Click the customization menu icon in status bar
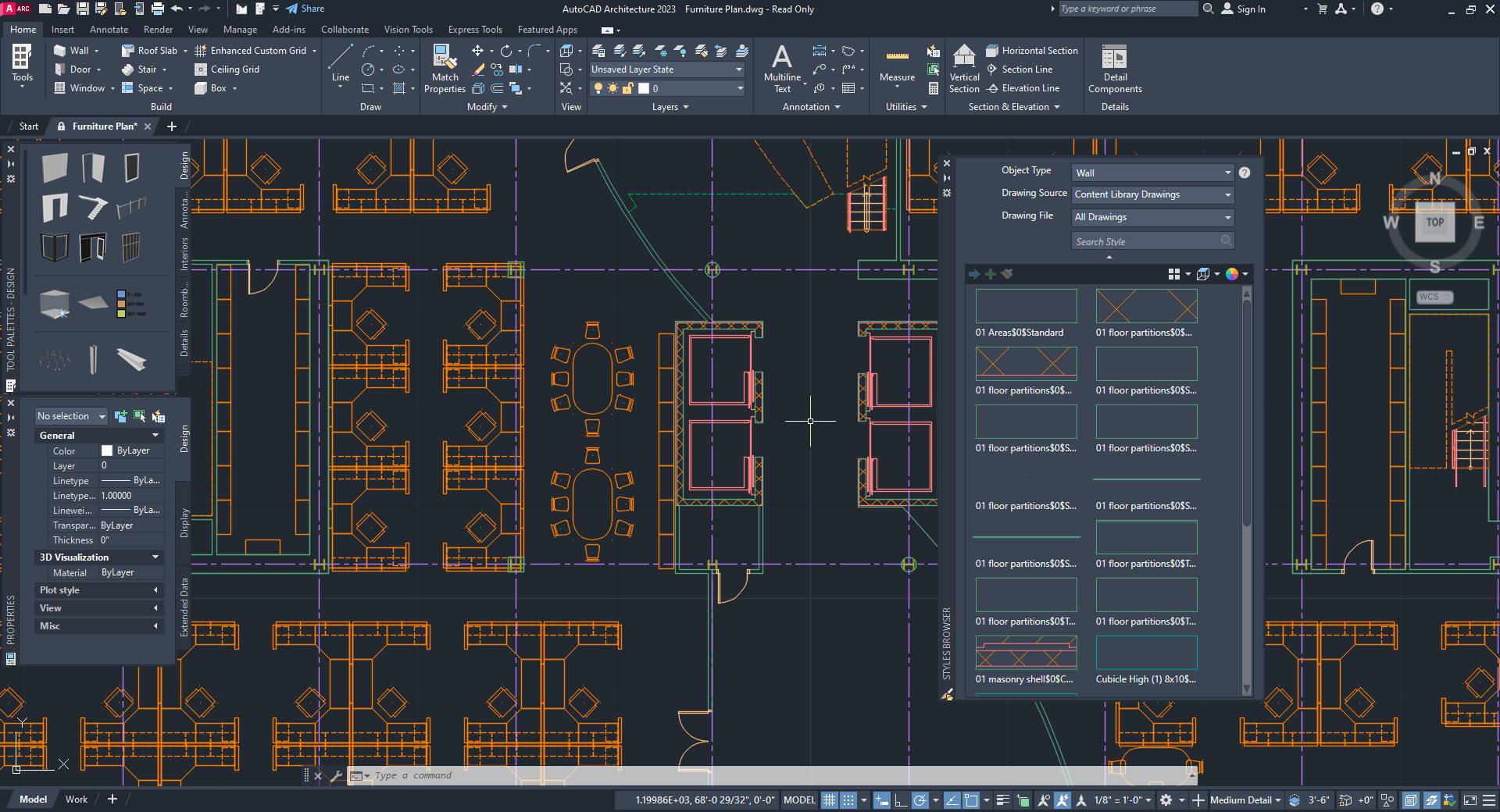The width and height of the screenshot is (1500, 812). (x=1490, y=800)
